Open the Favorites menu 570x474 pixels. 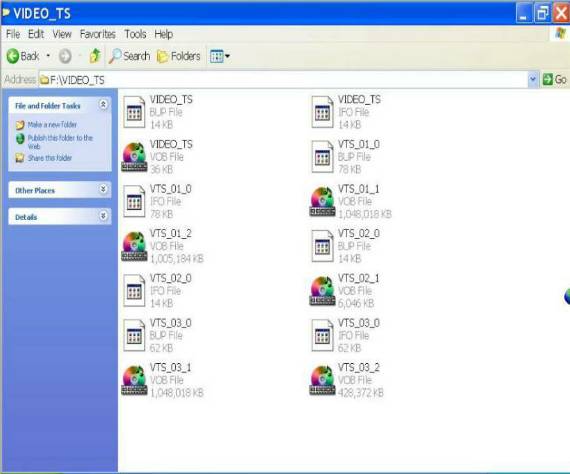[x=97, y=34]
